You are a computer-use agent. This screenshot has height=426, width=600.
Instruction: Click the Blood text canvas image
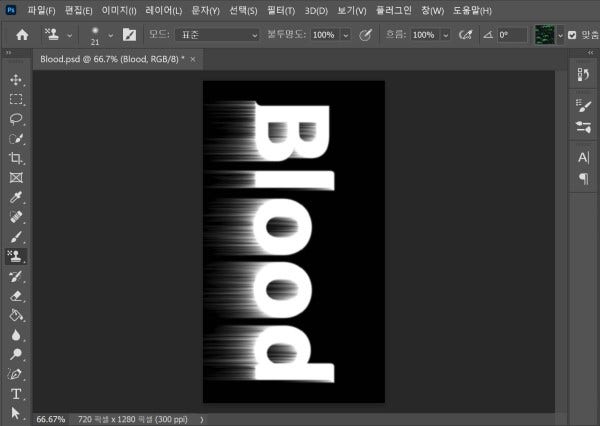[x=293, y=242]
